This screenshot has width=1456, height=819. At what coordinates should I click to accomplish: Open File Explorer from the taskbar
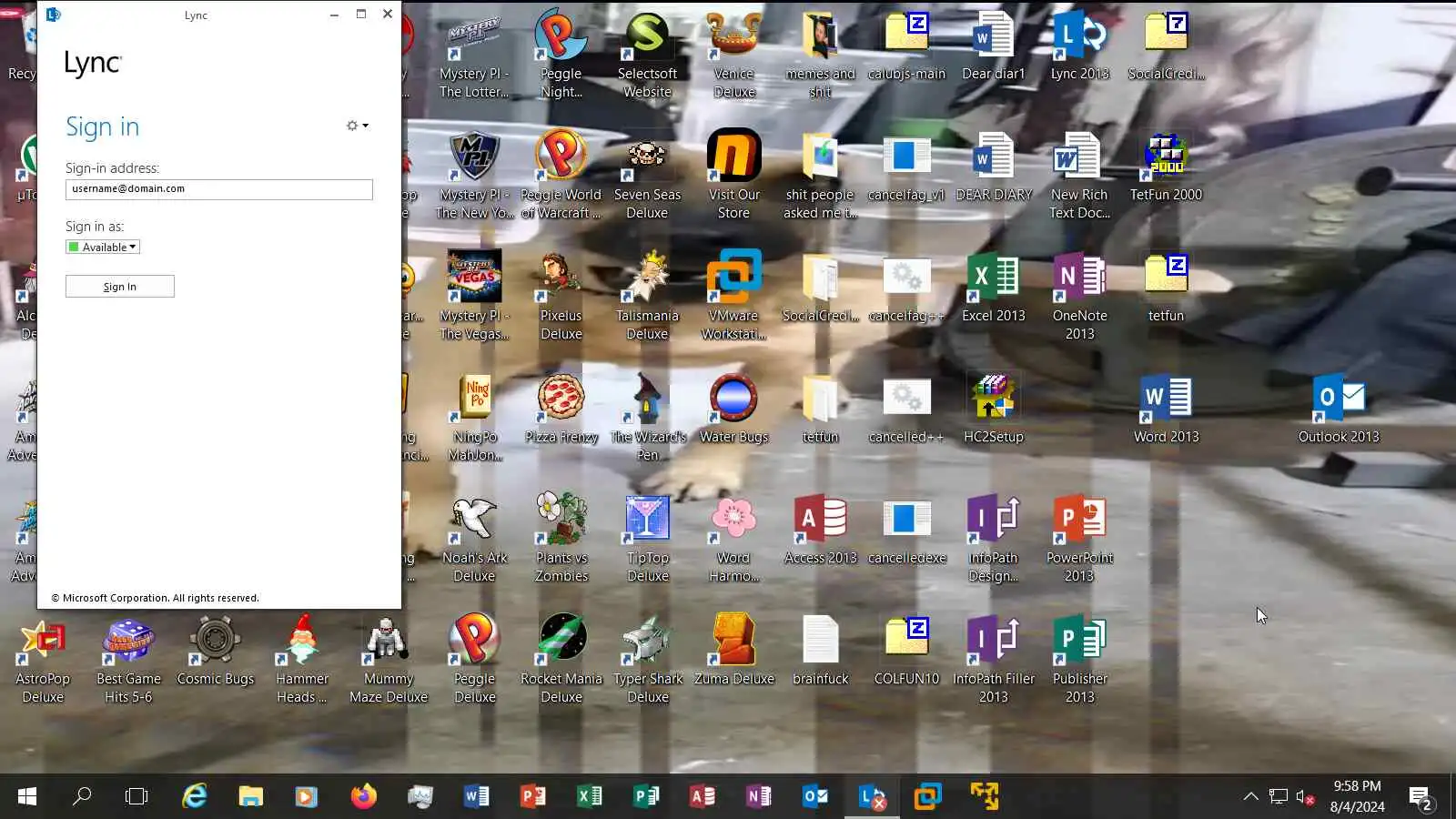coord(250,797)
